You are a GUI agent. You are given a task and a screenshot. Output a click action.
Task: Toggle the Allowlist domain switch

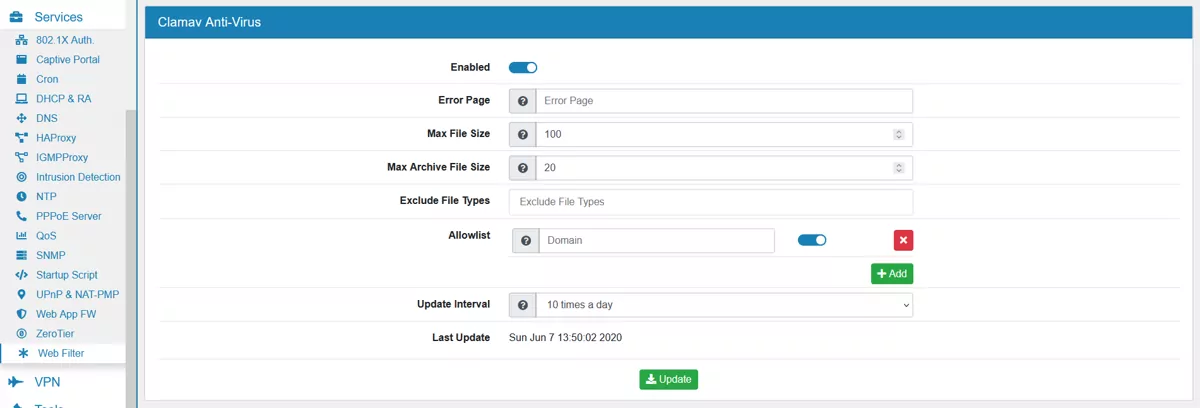[x=812, y=240]
